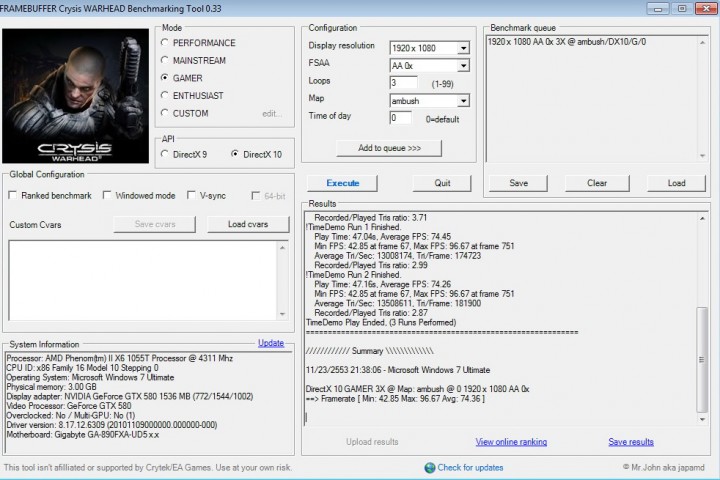Clear the benchmark queue
Viewport: 720px width, 480px height.
click(597, 183)
